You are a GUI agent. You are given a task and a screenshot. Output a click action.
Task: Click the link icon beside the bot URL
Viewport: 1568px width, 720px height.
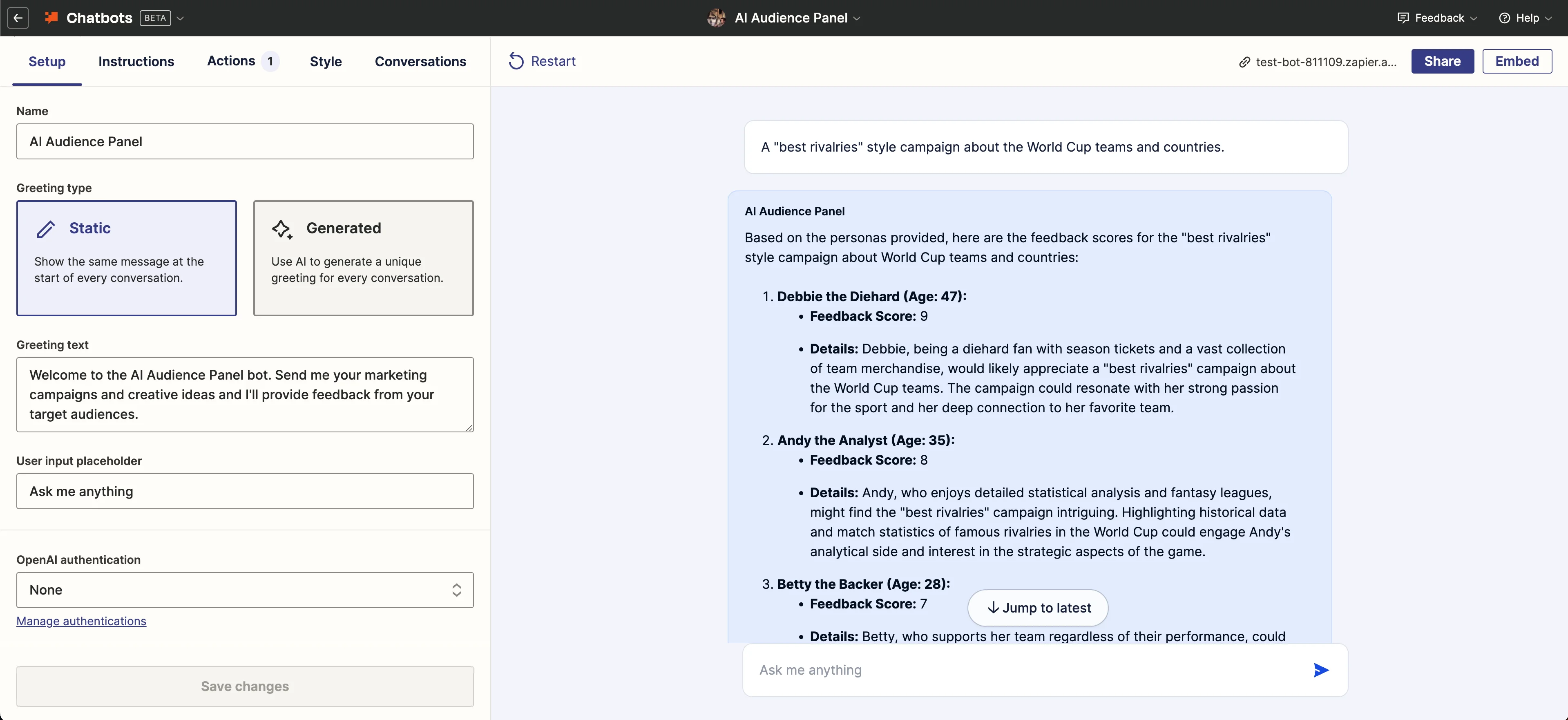[1244, 62]
